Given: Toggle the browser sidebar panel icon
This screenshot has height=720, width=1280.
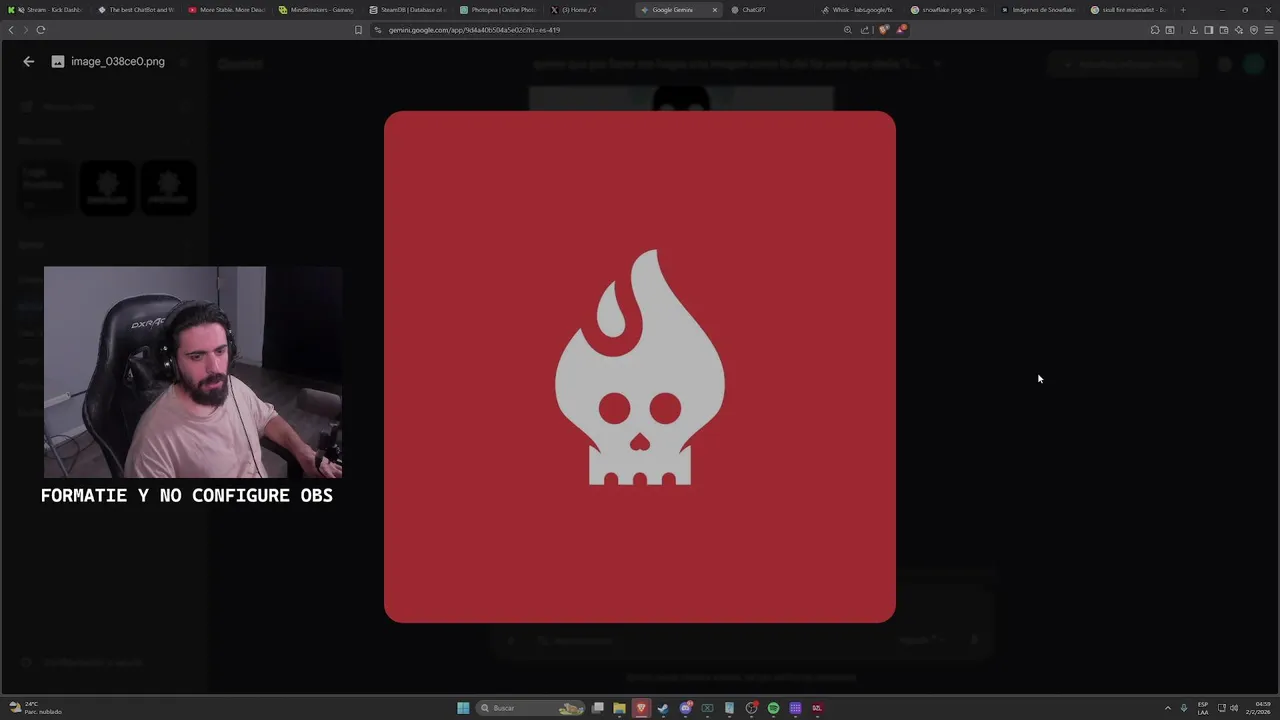Looking at the screenshot, I should [1209, 30].
